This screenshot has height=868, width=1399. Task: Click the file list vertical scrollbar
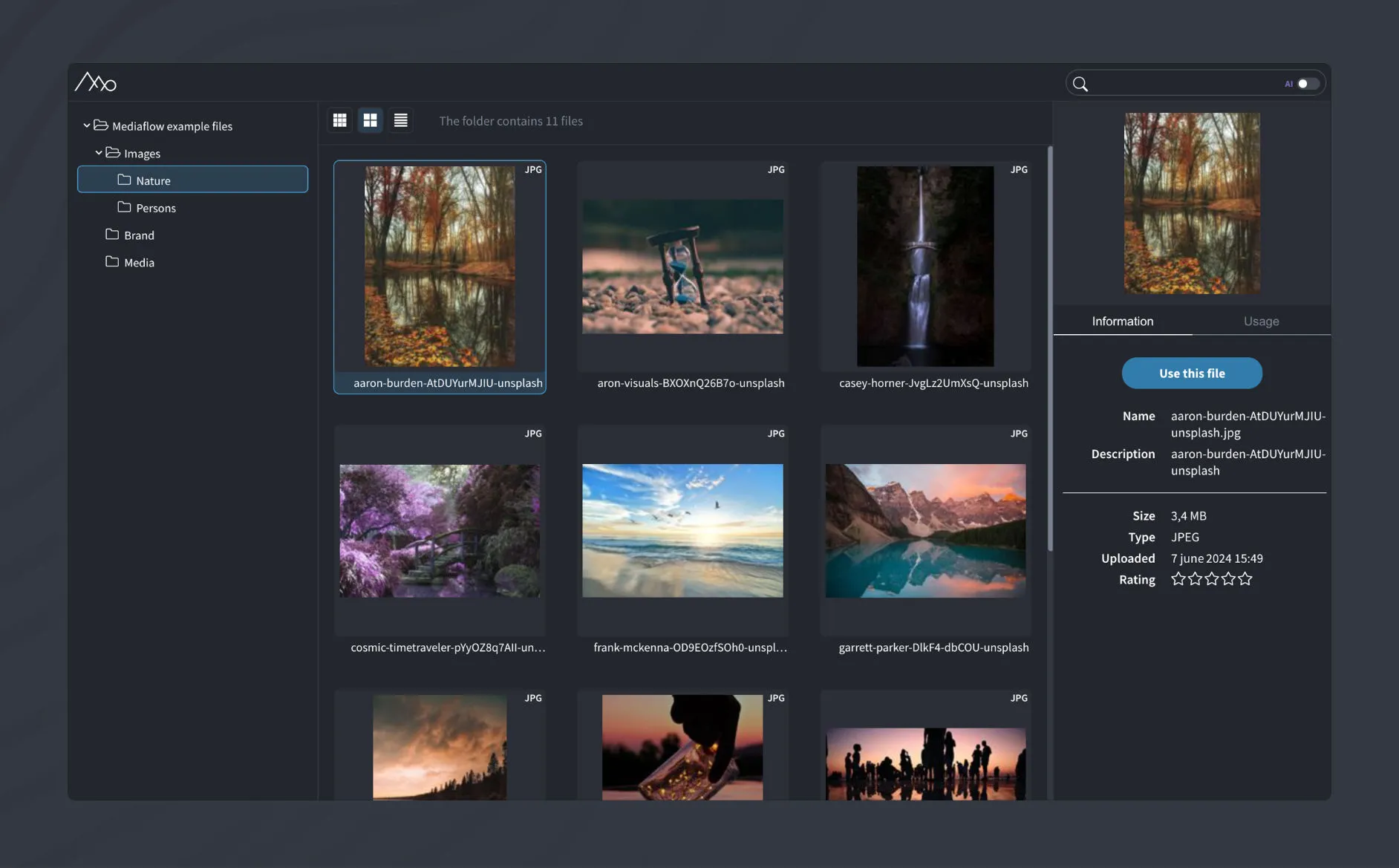[1049, 349]
